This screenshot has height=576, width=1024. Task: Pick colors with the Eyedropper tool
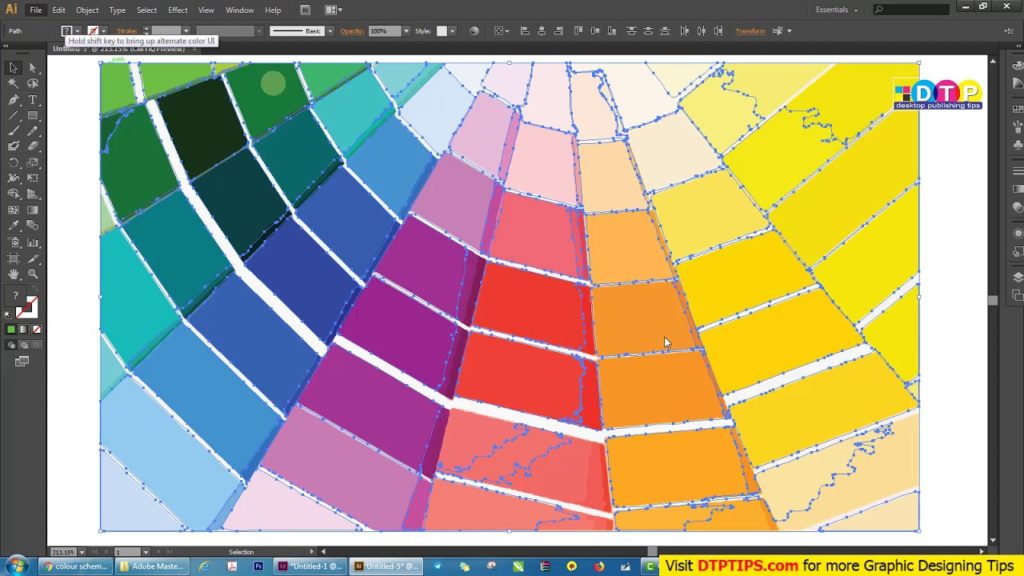(14, 223)
